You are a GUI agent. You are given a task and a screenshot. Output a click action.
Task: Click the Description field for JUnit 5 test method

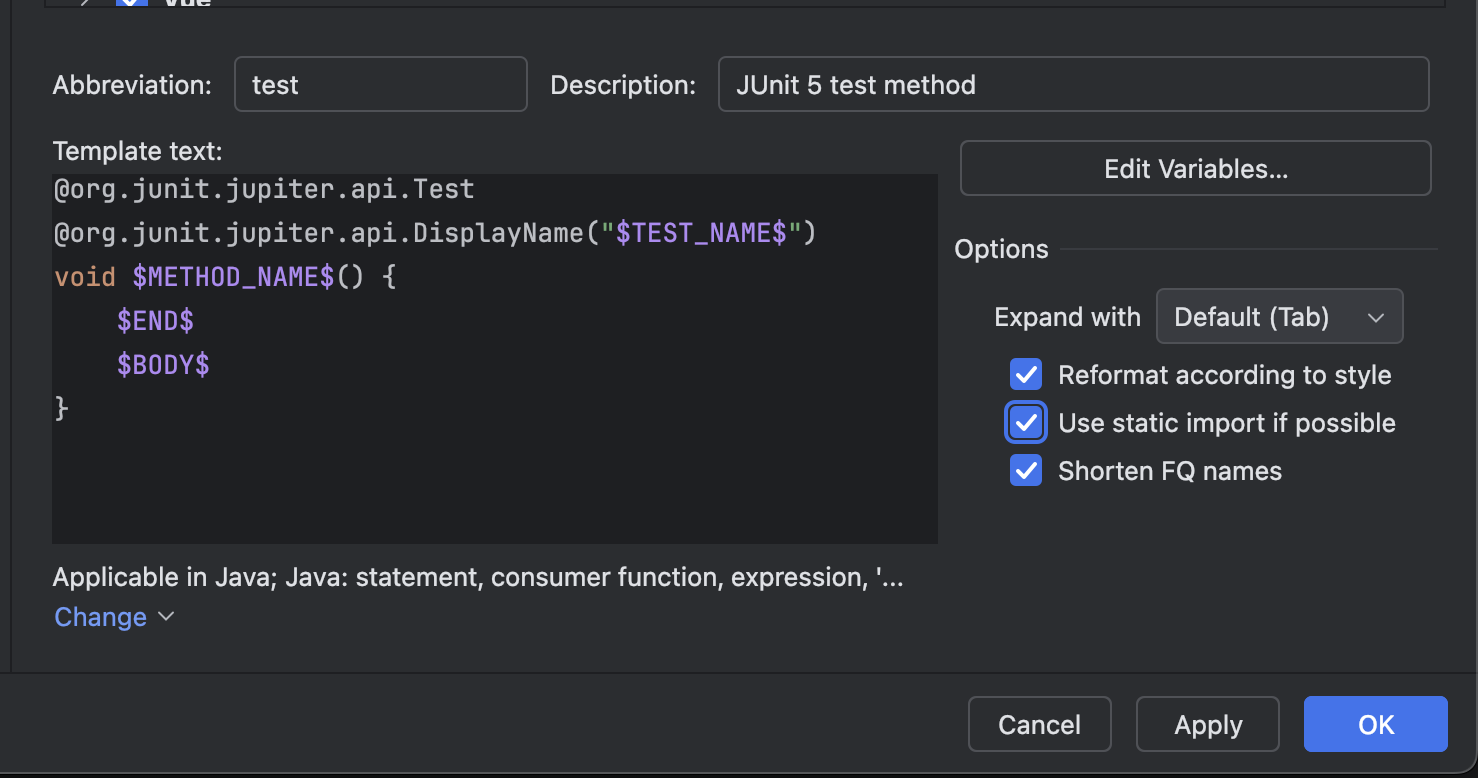coord(1072,85)
